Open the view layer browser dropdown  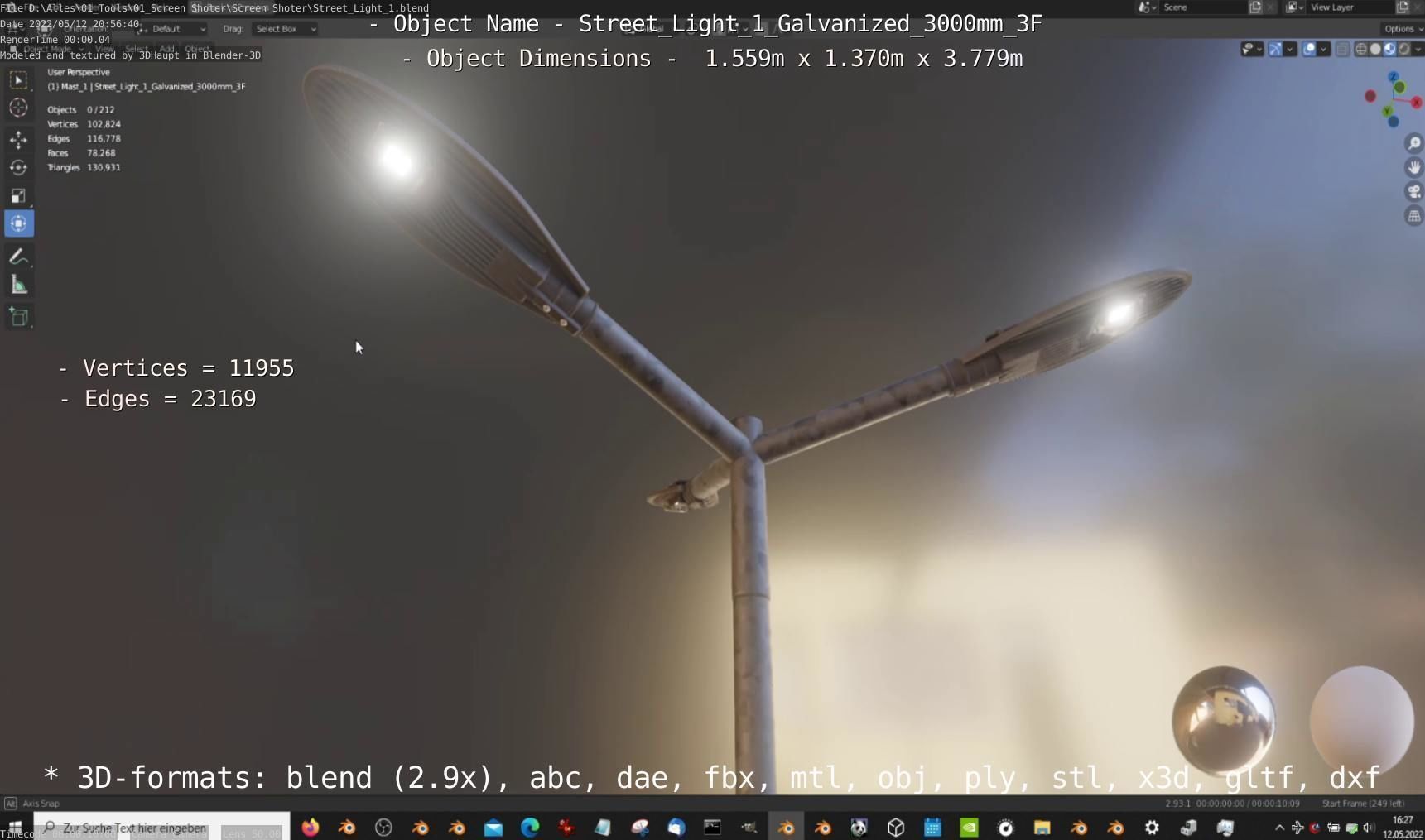(x=1295, y=7)
